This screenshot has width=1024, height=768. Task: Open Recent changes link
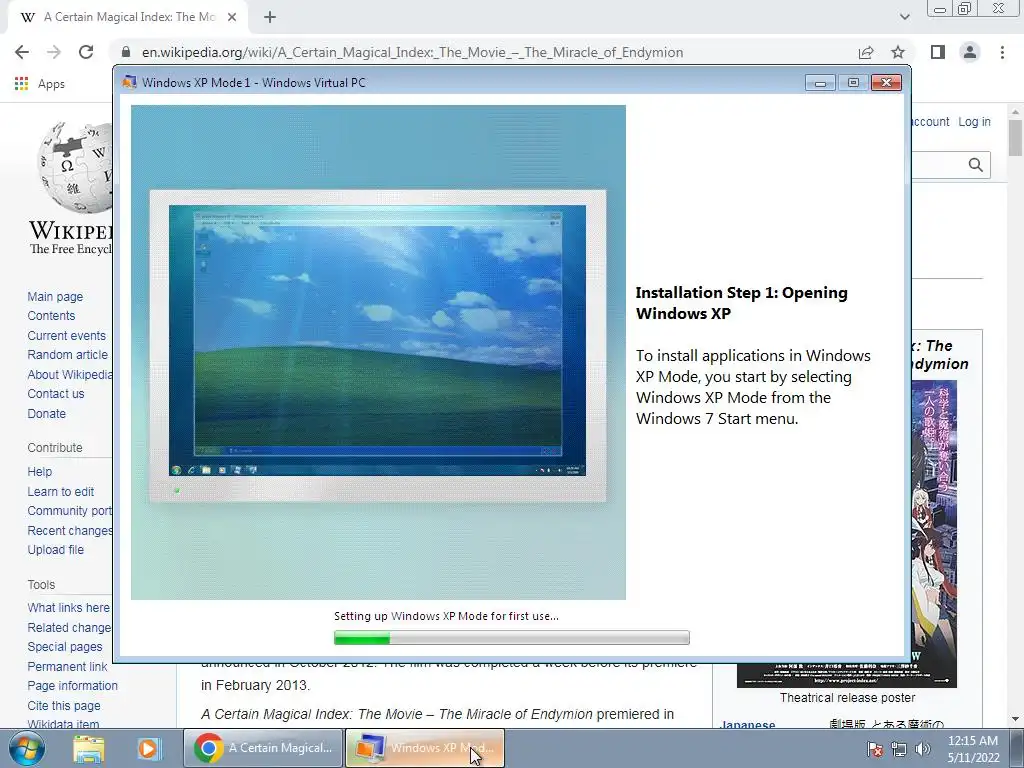click(70, 530)
